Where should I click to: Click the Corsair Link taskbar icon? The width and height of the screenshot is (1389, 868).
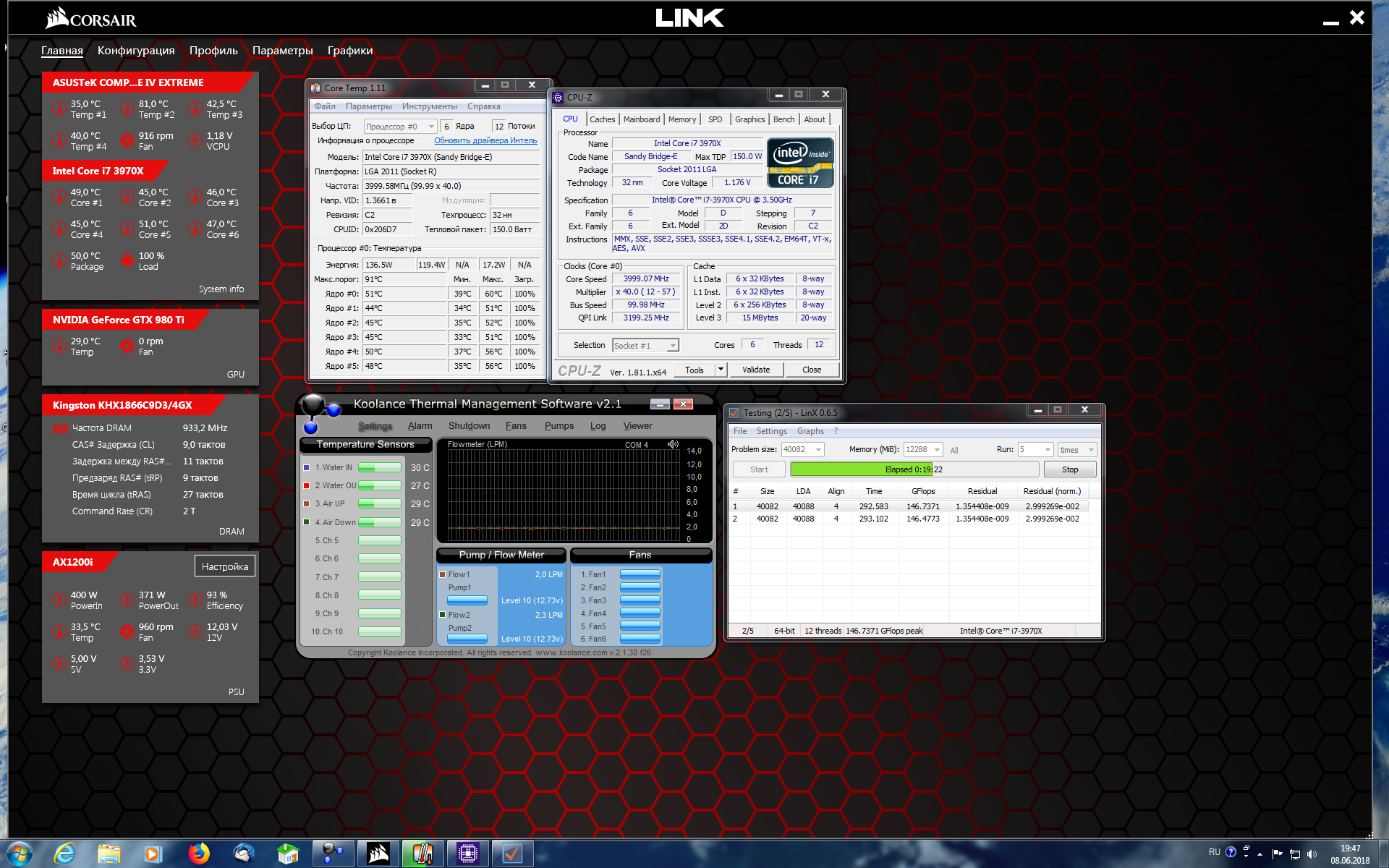coord(378,854)
